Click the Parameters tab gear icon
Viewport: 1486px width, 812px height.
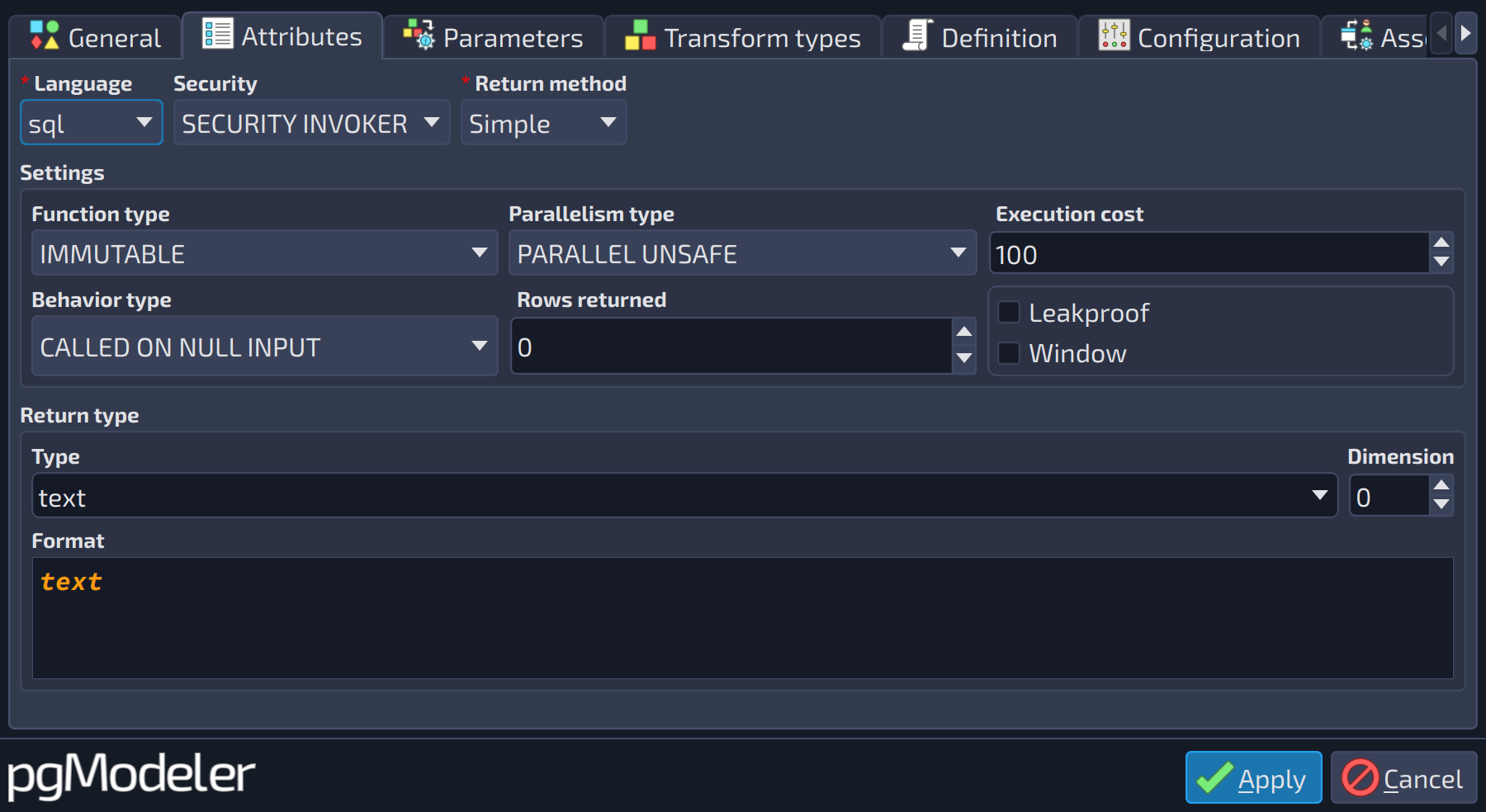419,35
